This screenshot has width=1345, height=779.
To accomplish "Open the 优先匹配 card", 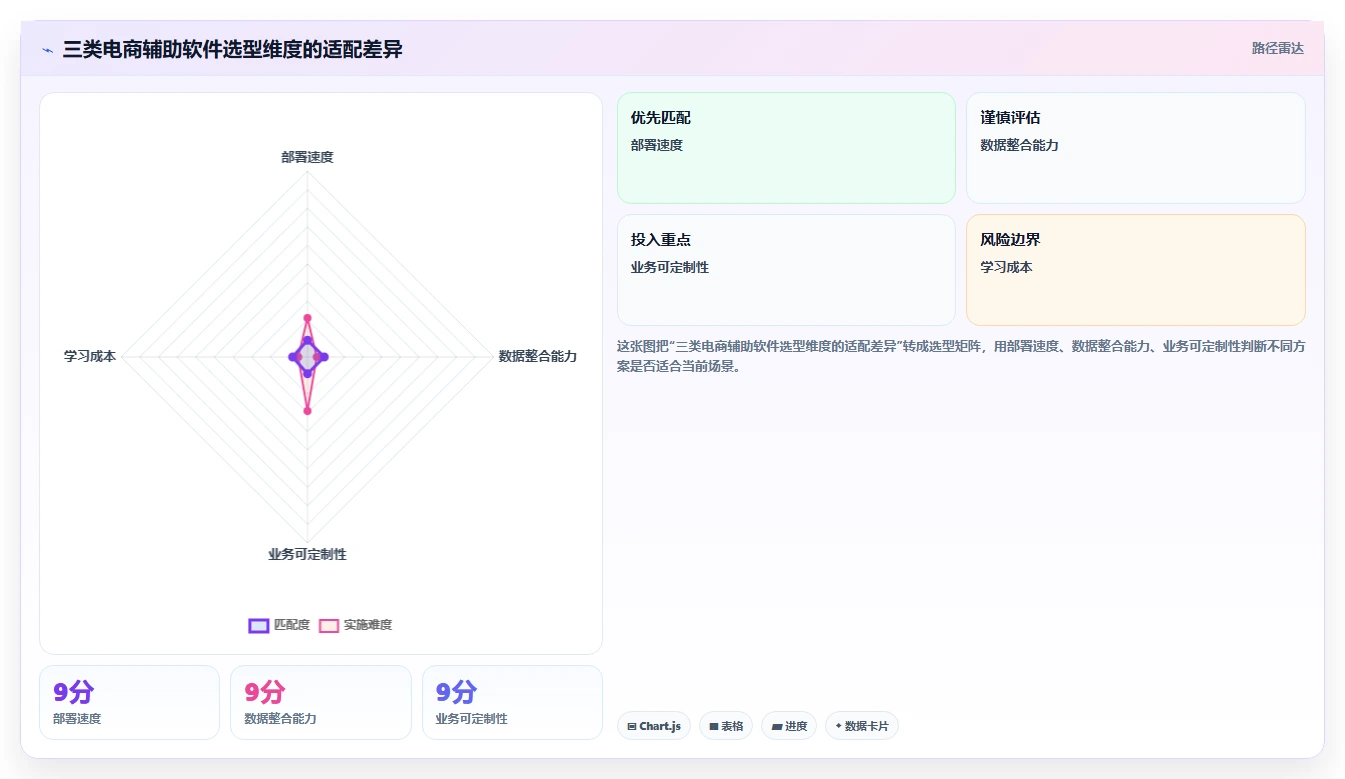I will click(786, 148).
